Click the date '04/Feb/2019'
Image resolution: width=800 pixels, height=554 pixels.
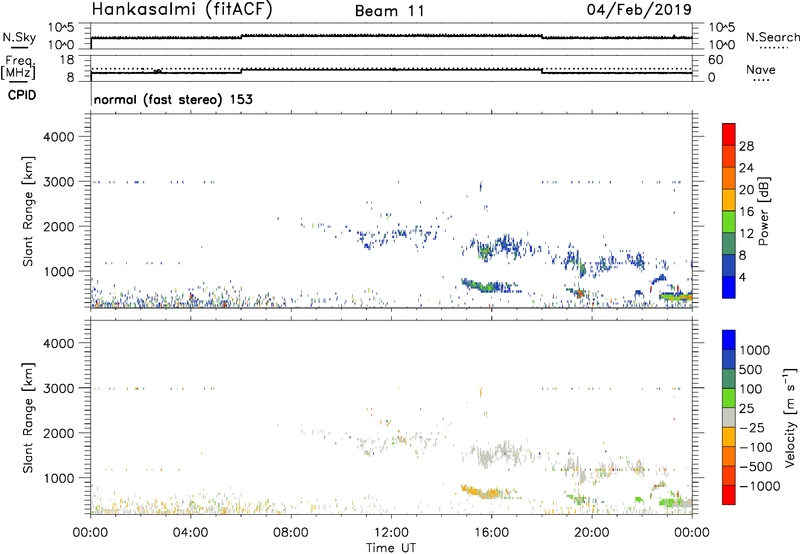[639, 10]
